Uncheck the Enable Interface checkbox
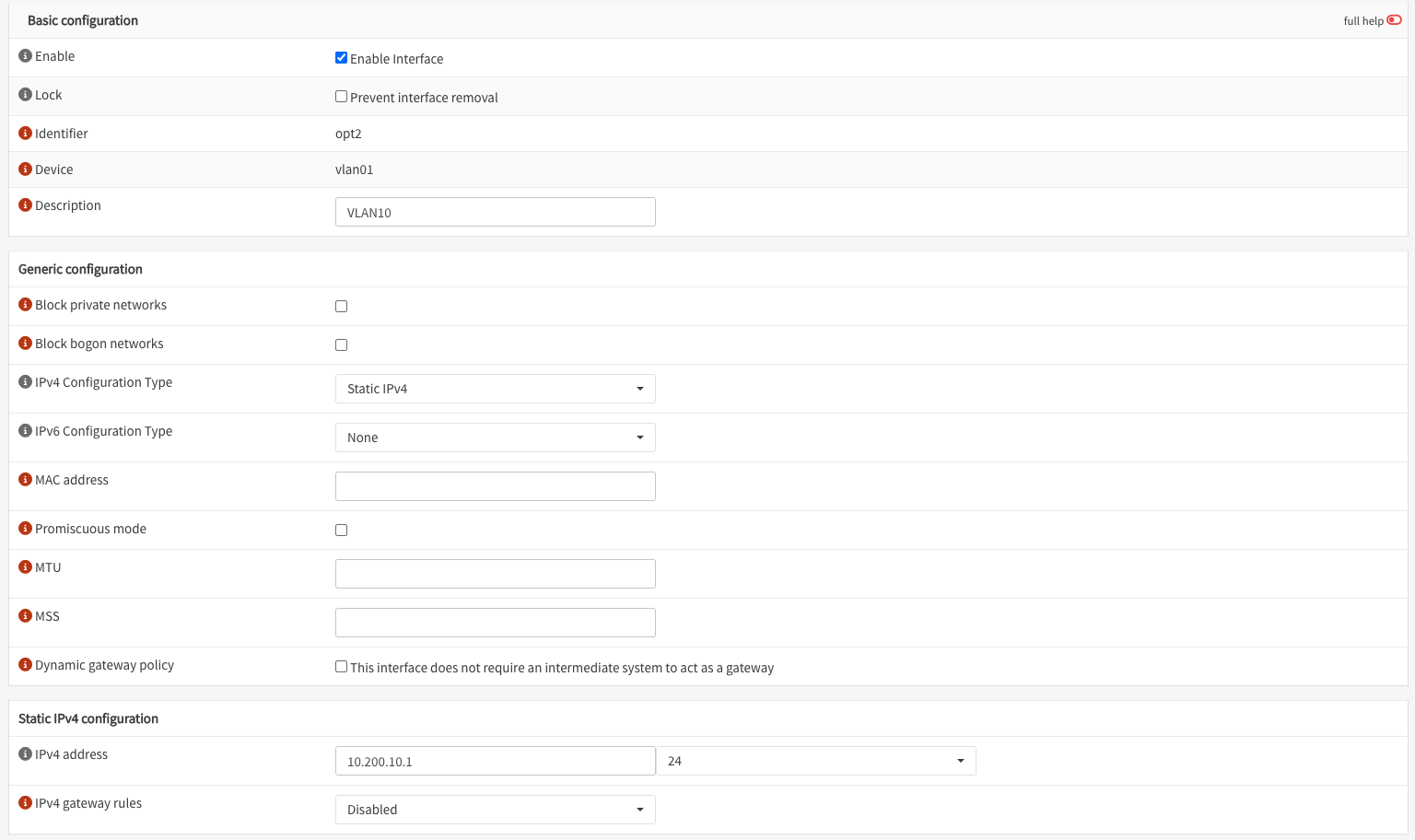 (341, 58)
